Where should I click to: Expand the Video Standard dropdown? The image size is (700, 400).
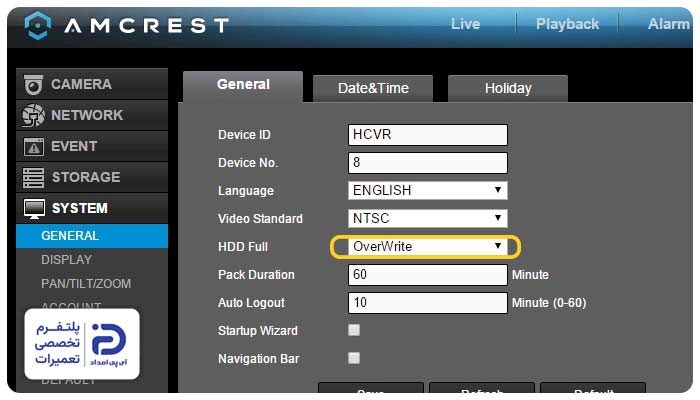tap(427, 218)
